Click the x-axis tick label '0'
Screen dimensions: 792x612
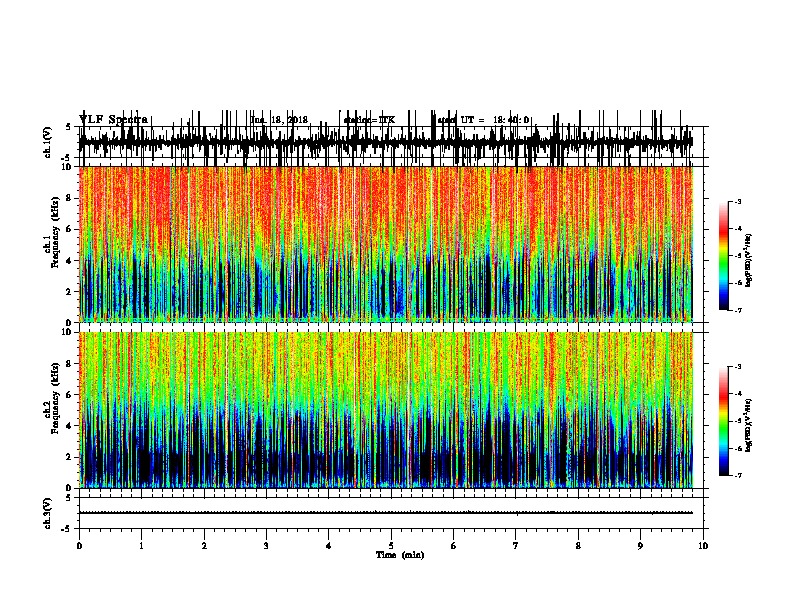(79, 546)
